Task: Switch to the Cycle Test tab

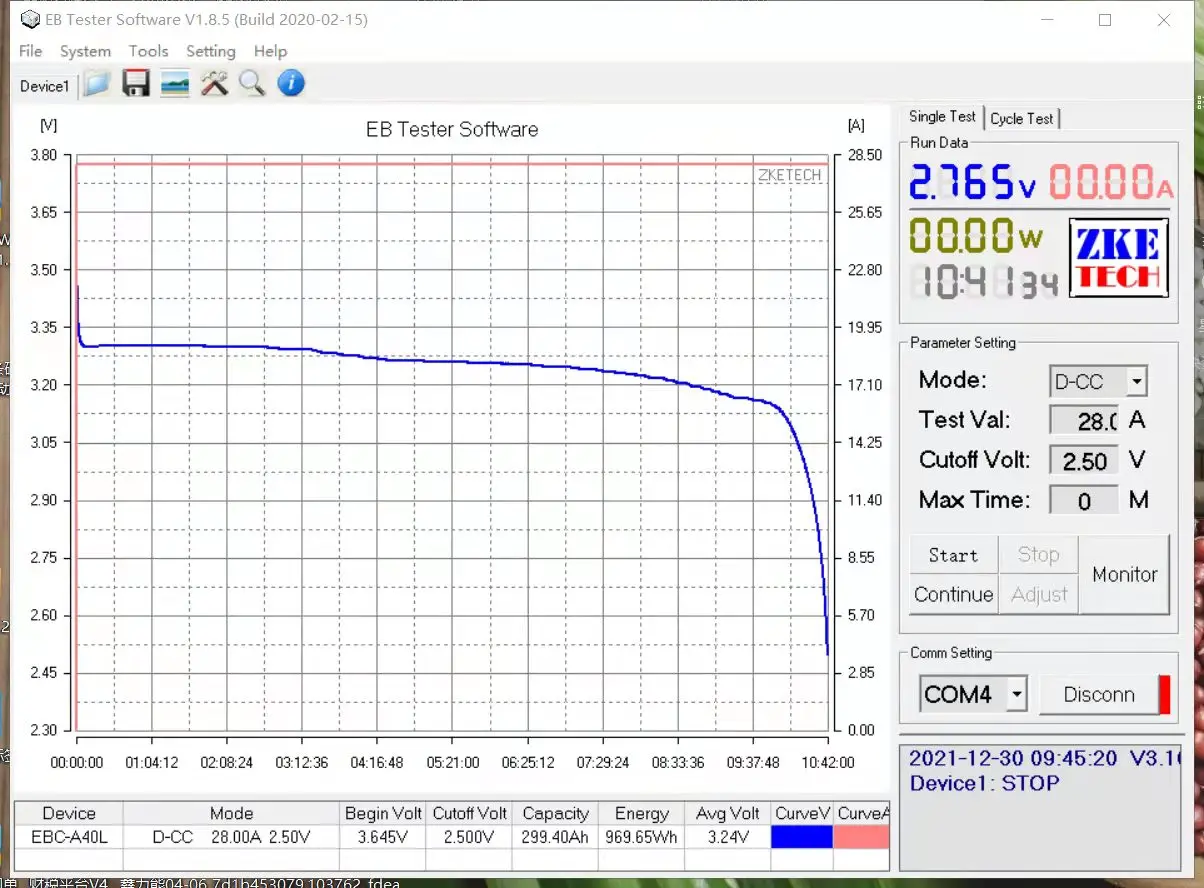Action: (1021, 118)
